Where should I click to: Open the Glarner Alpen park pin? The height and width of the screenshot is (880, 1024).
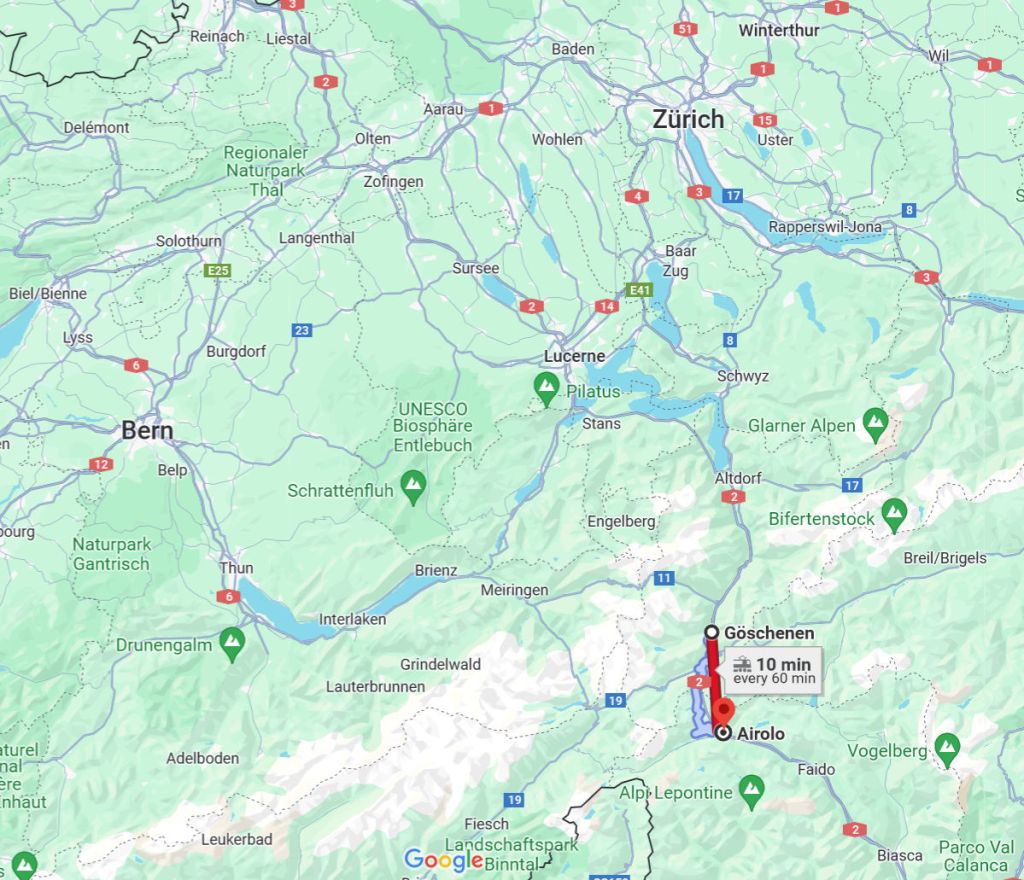click(x=875, y=426)
